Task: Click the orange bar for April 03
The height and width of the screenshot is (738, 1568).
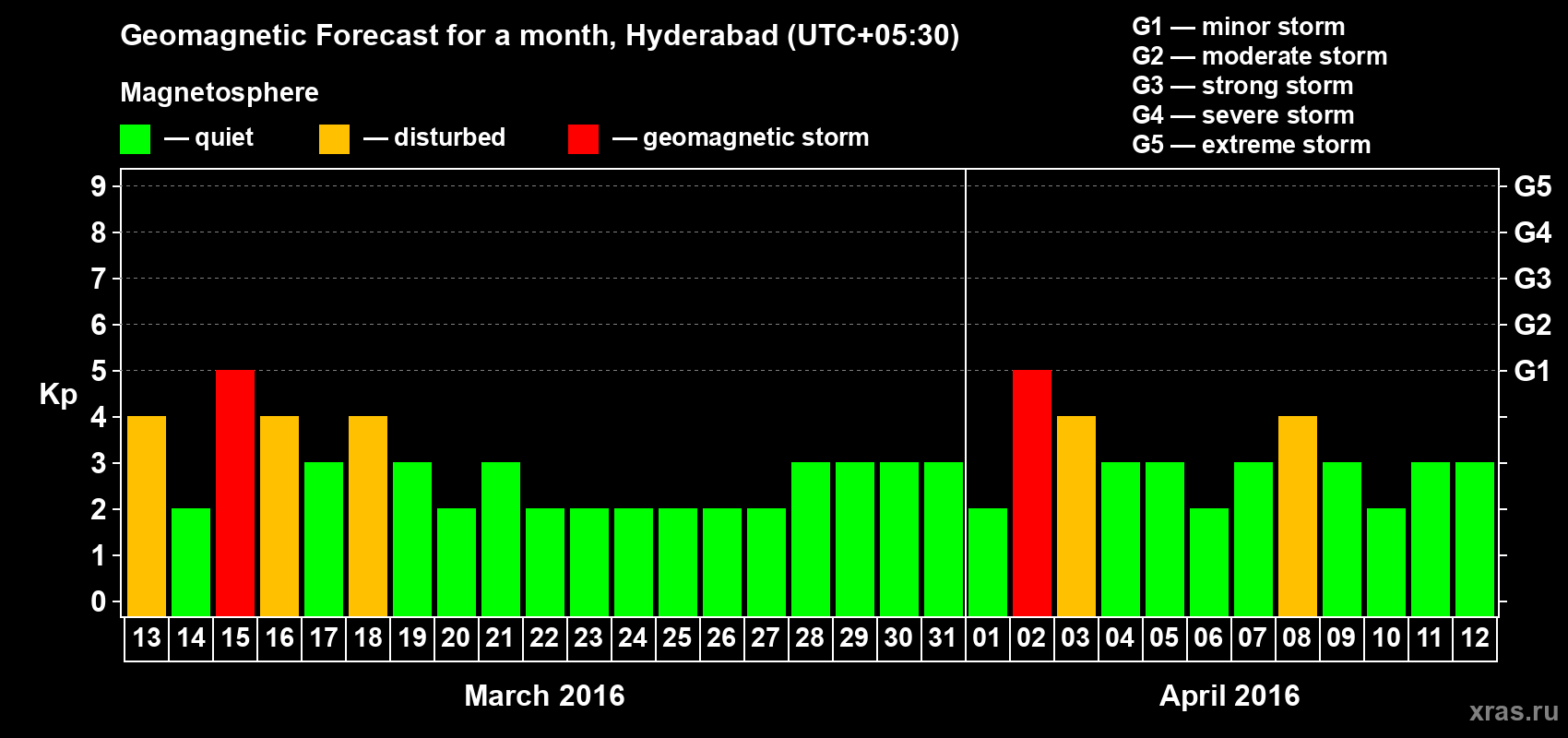Action: coord(1076,517)
